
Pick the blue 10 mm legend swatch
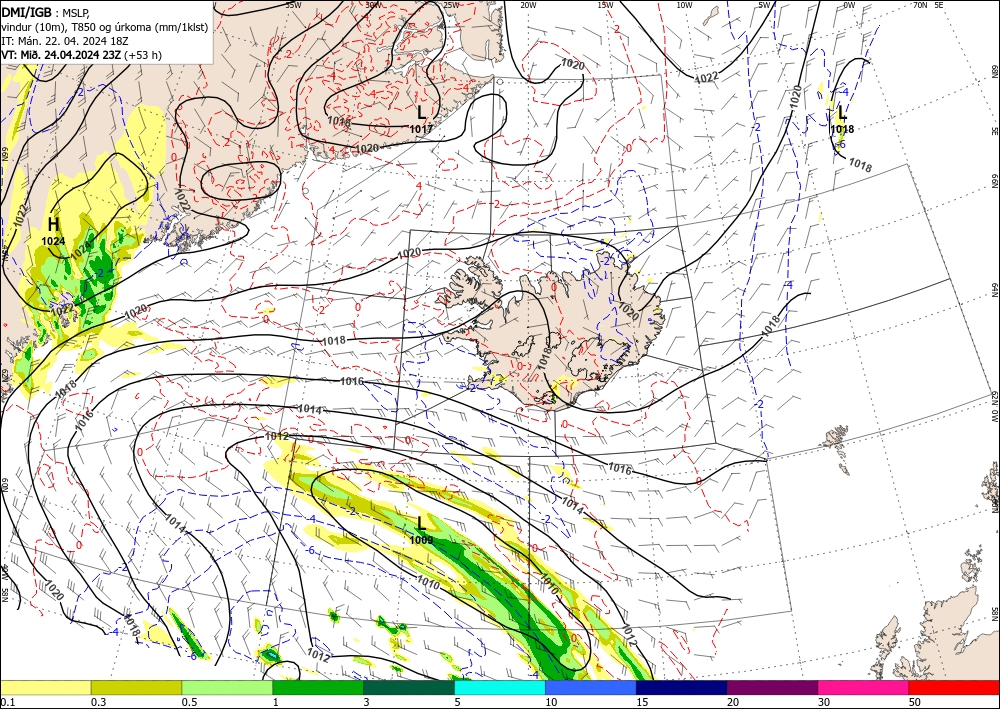coord(591,687)
